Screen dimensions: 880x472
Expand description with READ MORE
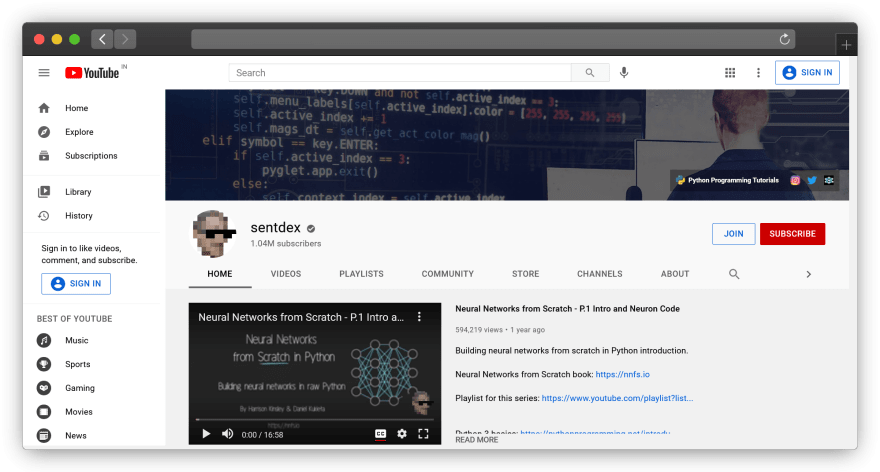coord(476,440)
